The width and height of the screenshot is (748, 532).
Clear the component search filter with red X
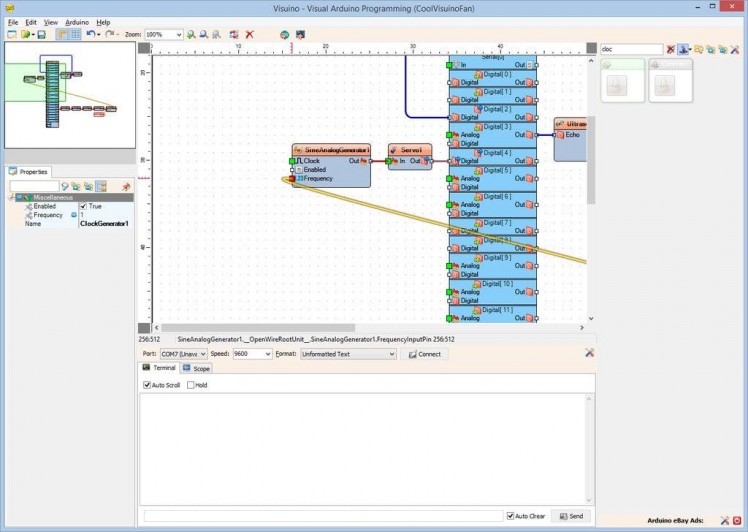[x=671, y=48]
